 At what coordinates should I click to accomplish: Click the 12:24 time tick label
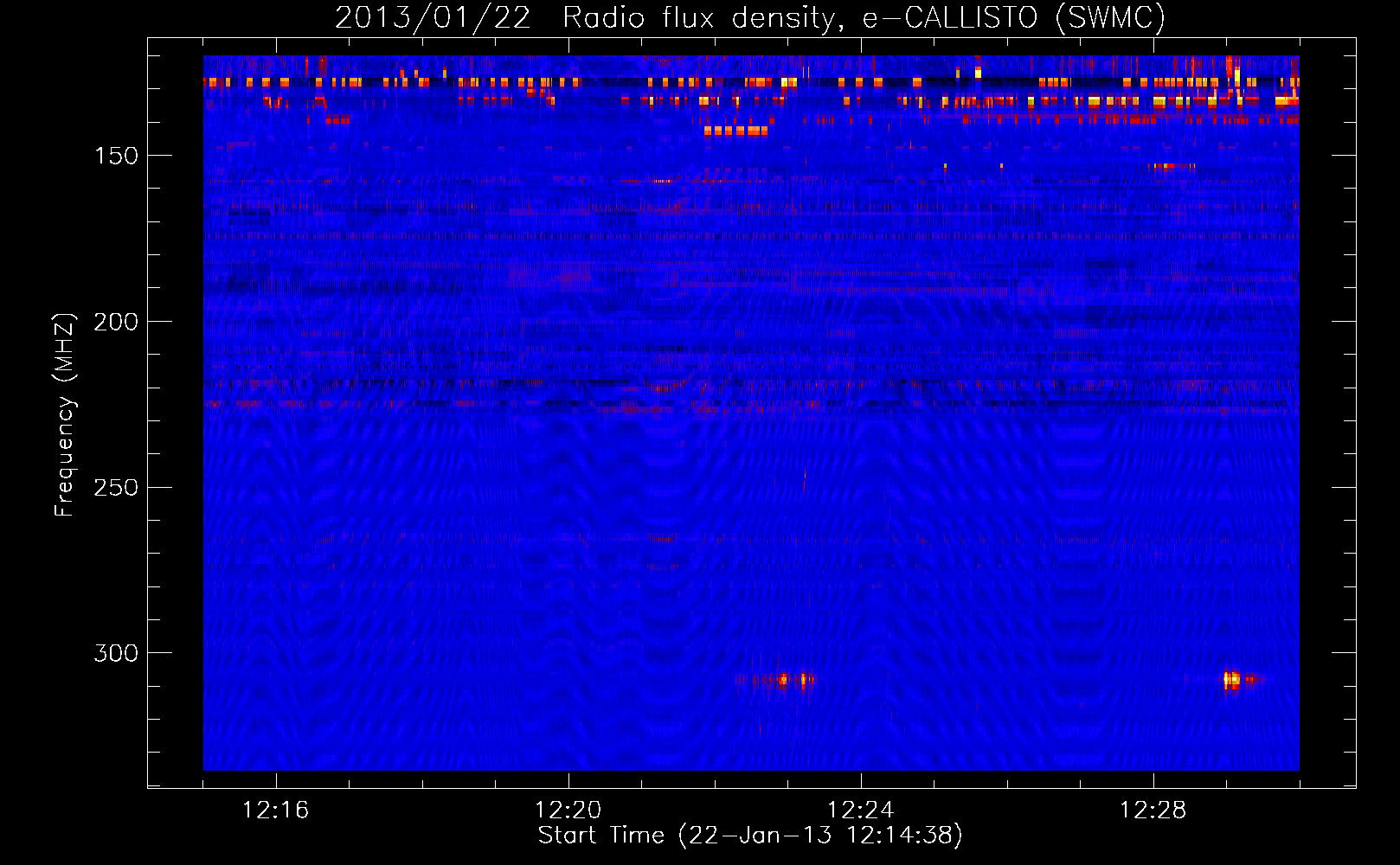pos(861,811)
